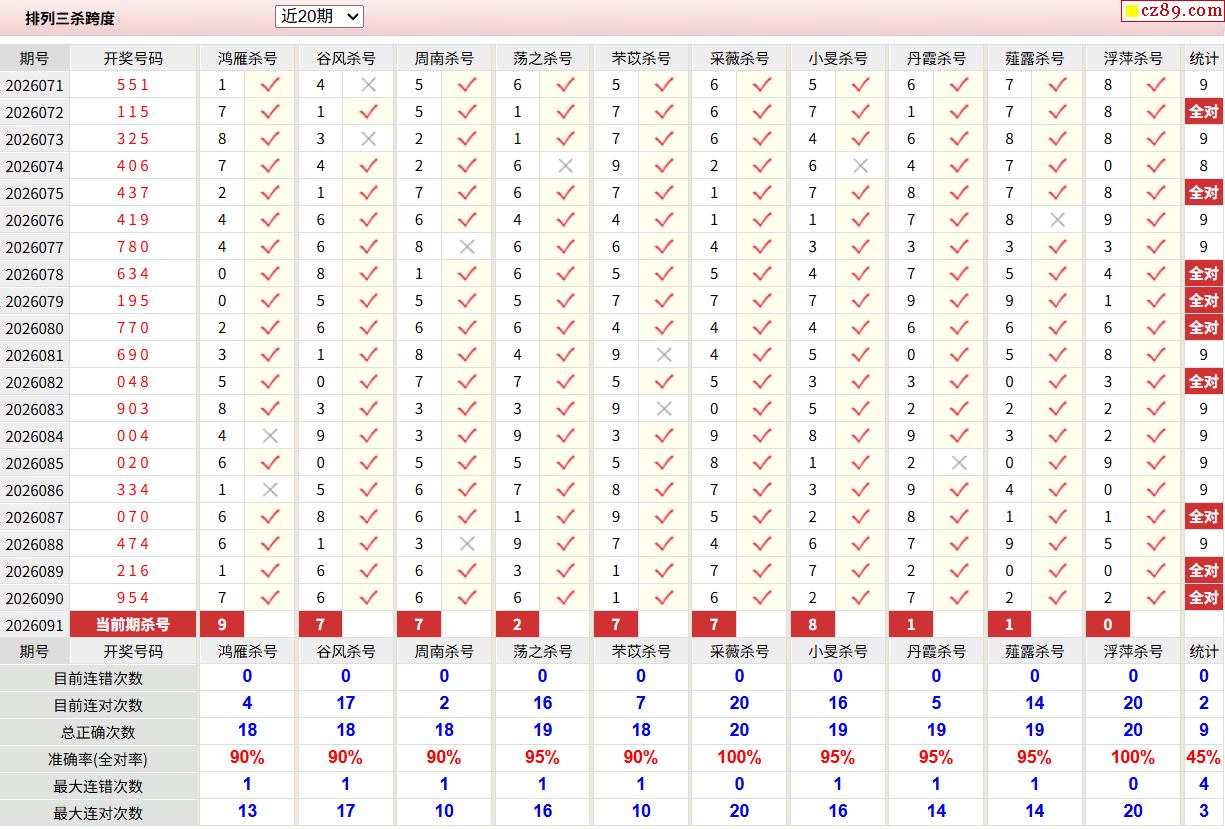
Task: Click the 芣苡 cross mark in row 2026081
Action: coord(663,355)
